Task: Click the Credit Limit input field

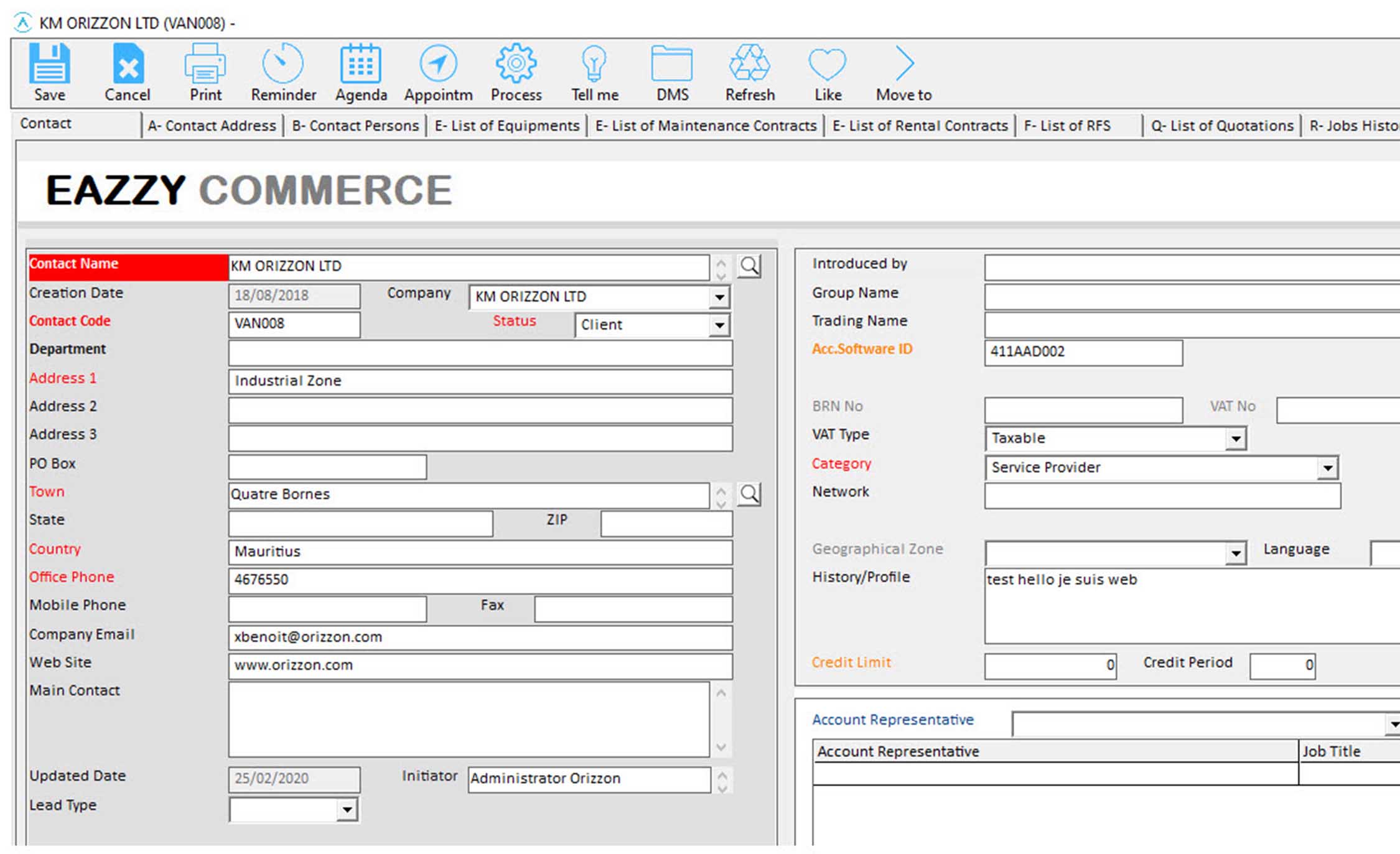Action: [1050, 666]
